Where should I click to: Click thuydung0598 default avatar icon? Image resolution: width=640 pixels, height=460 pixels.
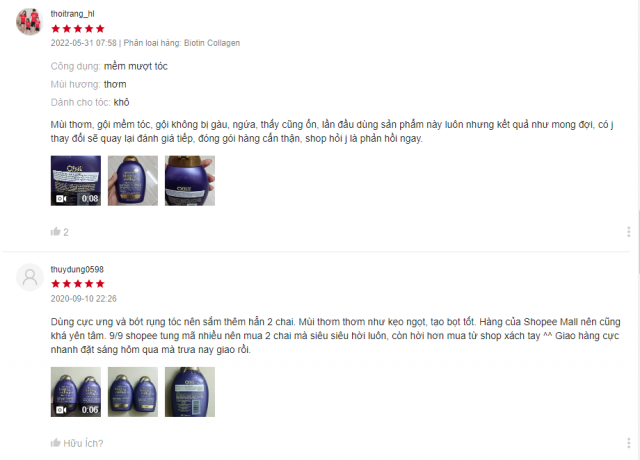coord(29,277)
